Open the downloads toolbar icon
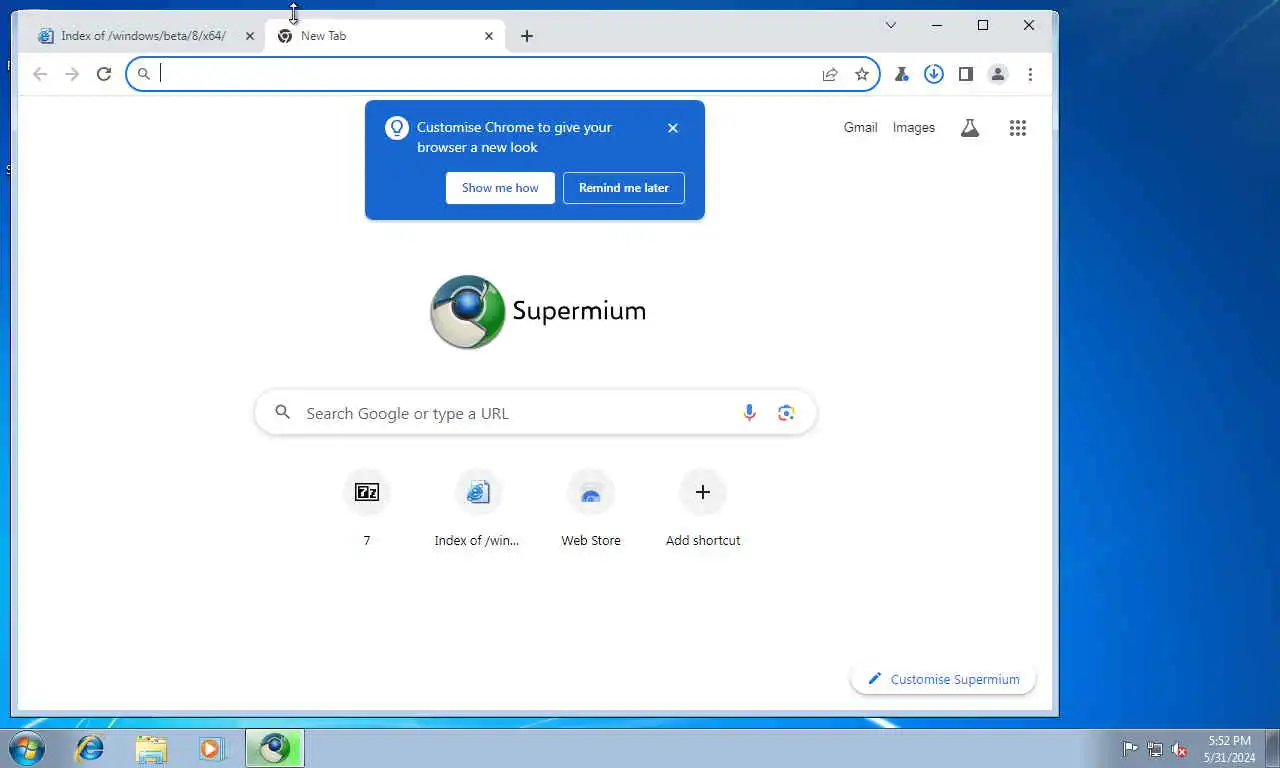The height and width of the screenshot is (768, 1280). point(934,74)
